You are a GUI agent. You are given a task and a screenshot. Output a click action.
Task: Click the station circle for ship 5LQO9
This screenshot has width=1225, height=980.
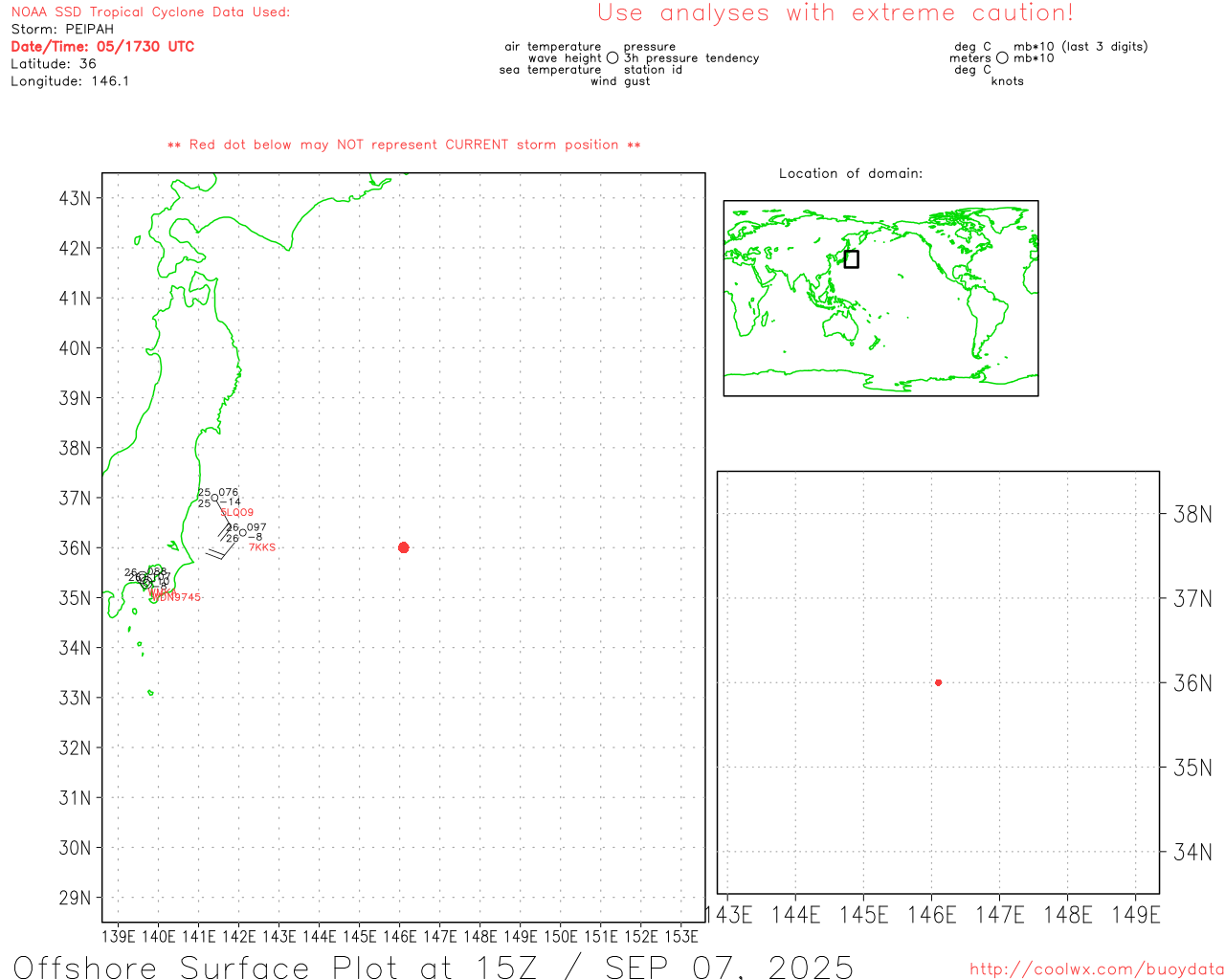coord(214,497)
